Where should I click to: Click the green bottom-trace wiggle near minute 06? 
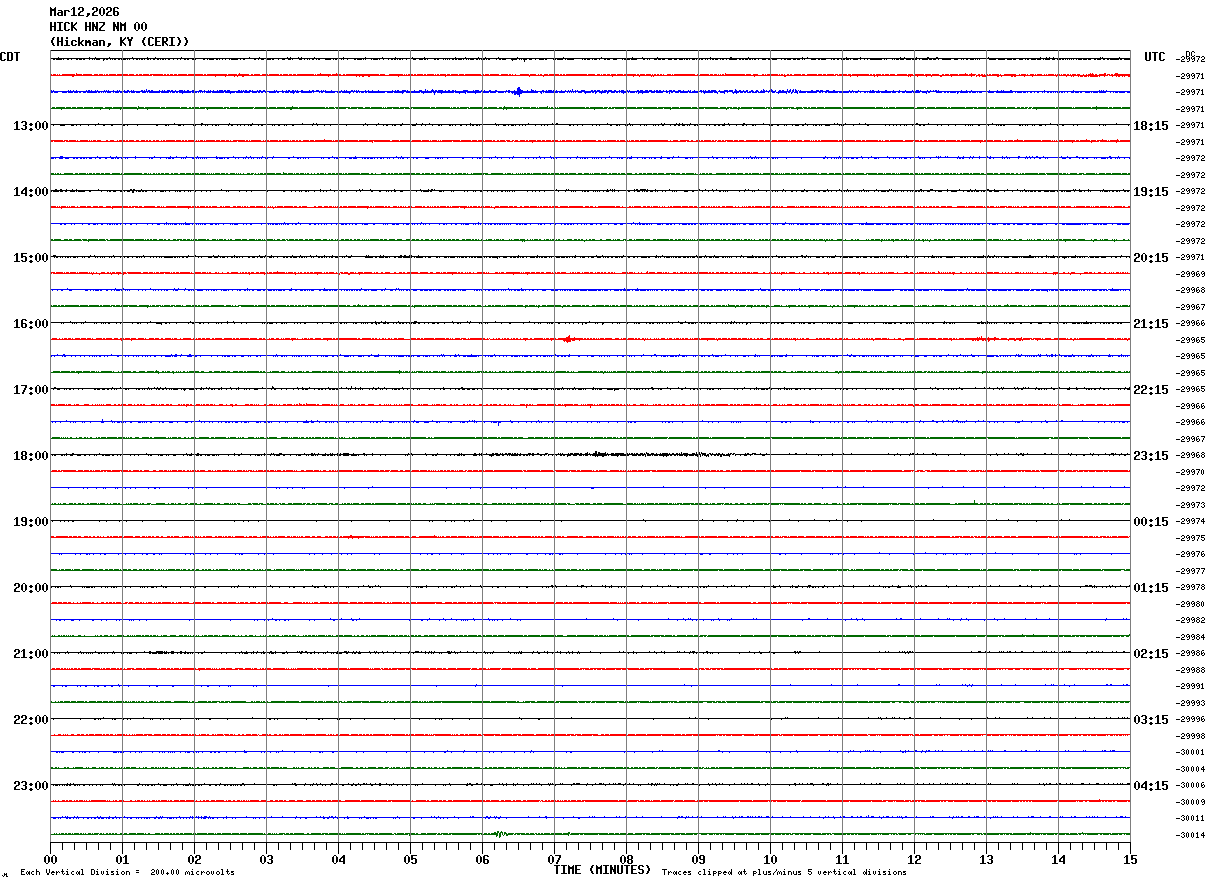499,833
